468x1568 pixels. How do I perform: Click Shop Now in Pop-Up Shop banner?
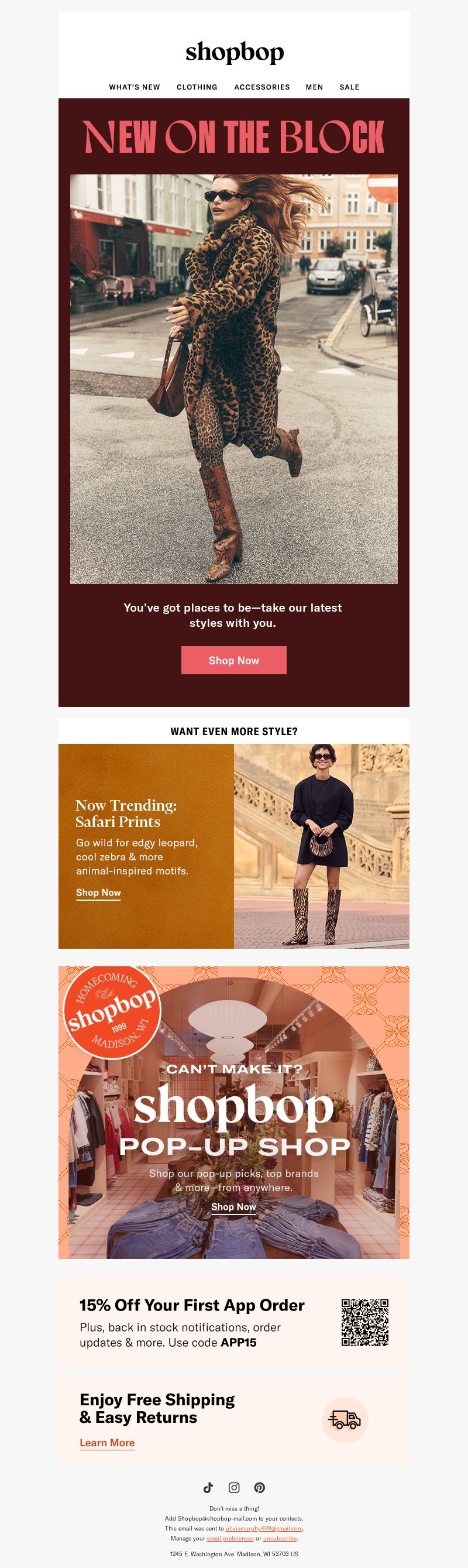tap(233, 1207)
